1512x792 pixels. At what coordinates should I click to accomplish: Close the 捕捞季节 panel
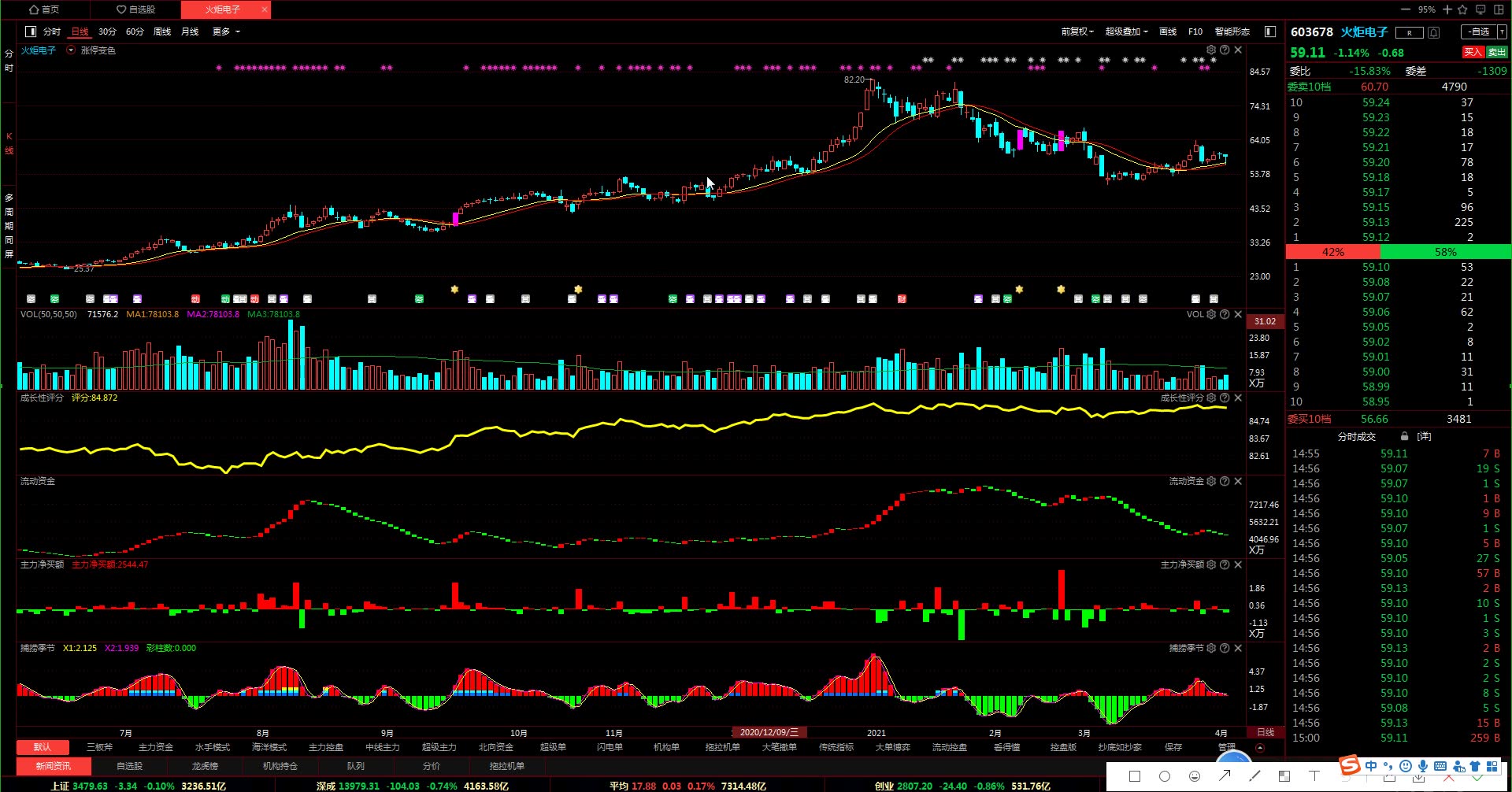point(1238,648)
